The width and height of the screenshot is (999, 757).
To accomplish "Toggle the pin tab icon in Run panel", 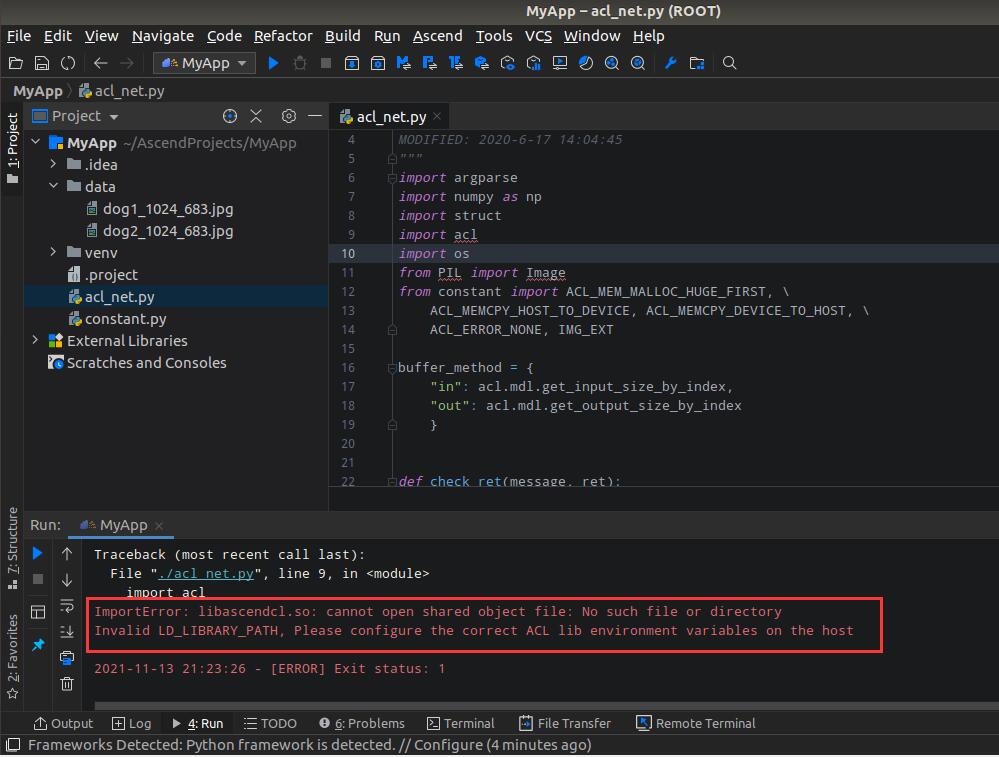I will [x=38, y=645].
